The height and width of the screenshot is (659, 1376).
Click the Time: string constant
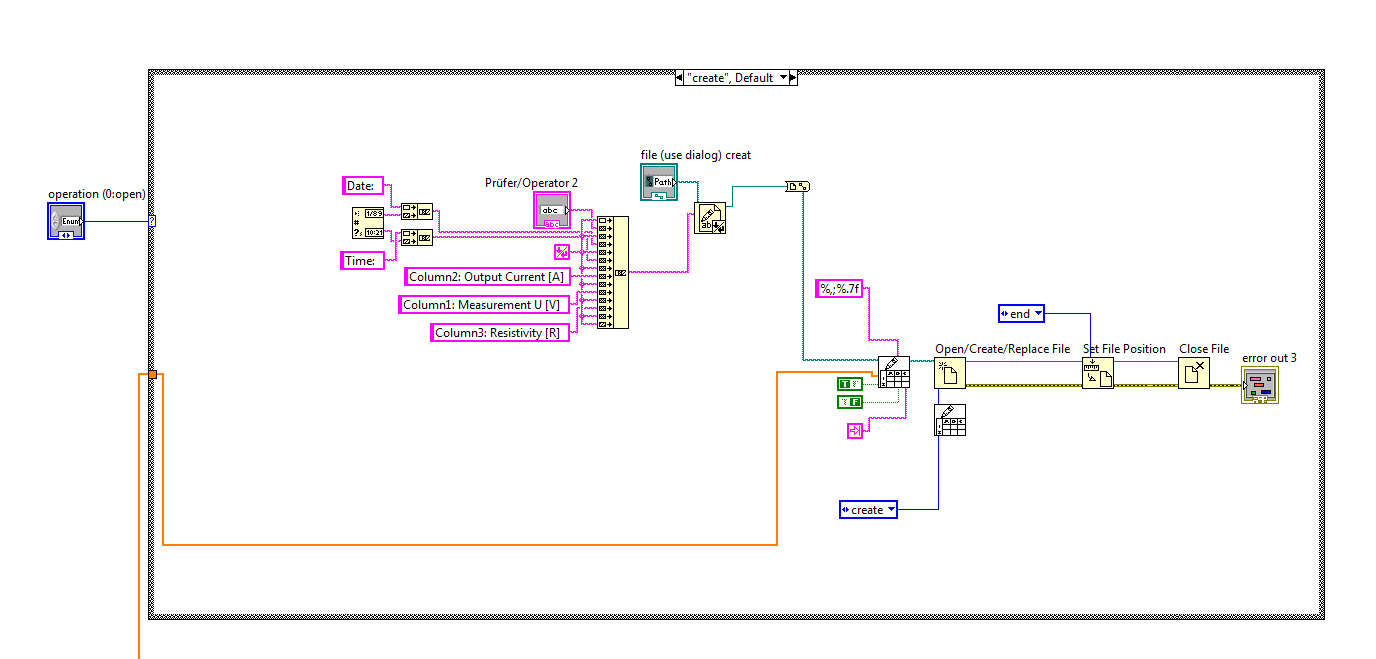click(x=362, y=260)
